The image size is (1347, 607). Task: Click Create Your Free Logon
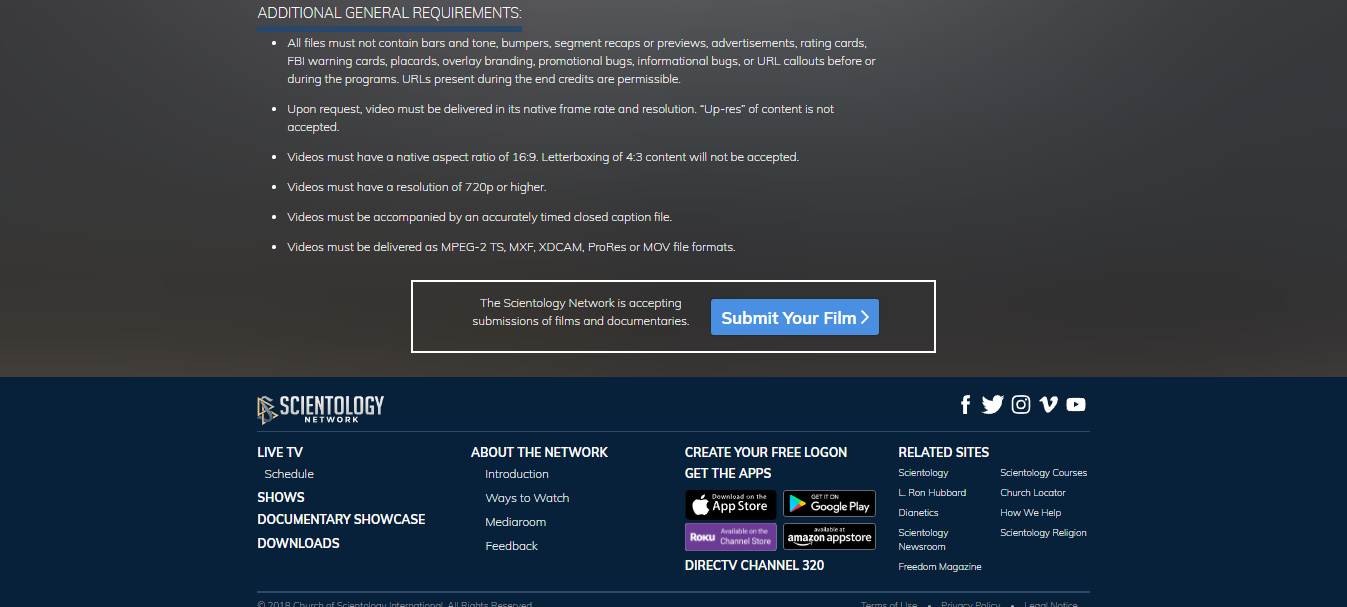coord(766,452)
